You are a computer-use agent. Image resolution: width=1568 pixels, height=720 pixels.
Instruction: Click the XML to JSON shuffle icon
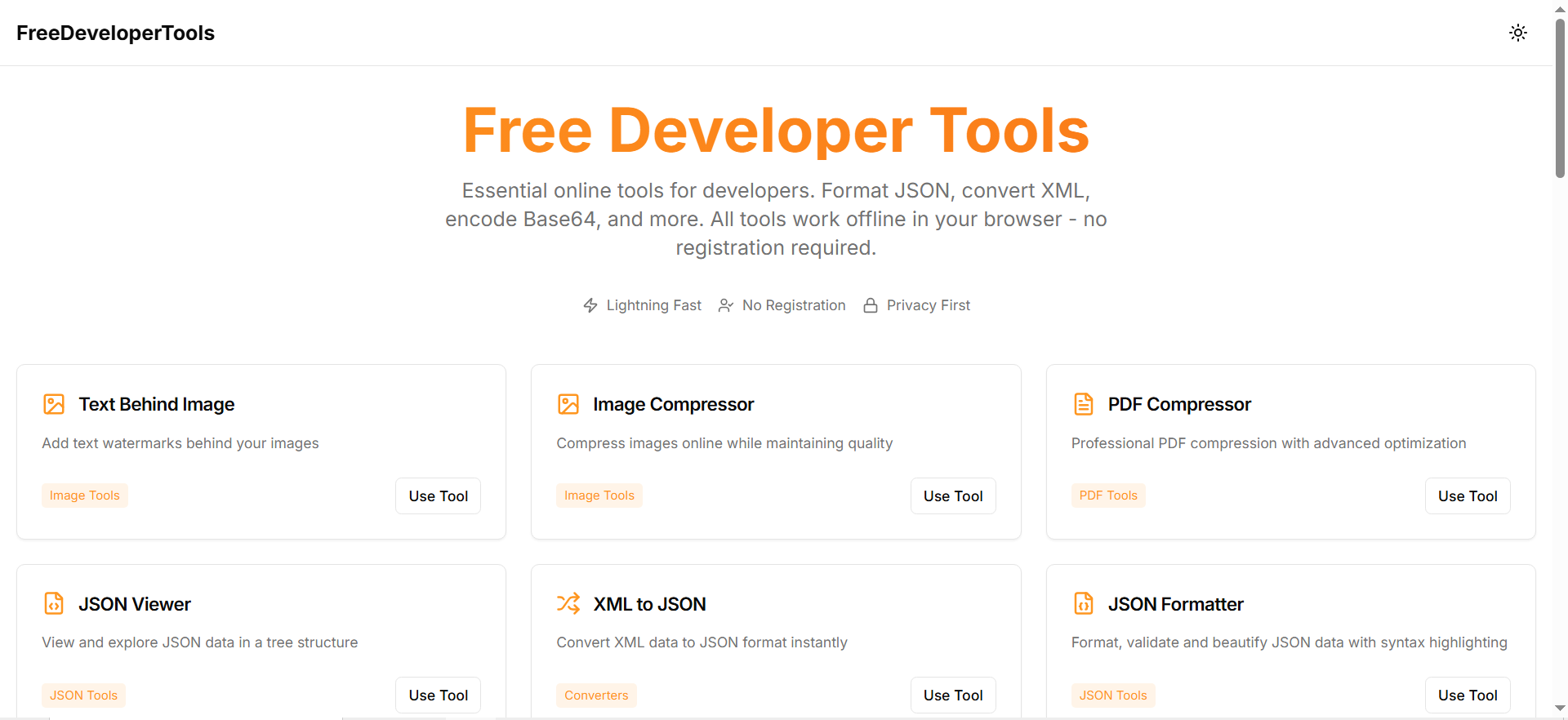pyautogui.click(x=568, y=604)
